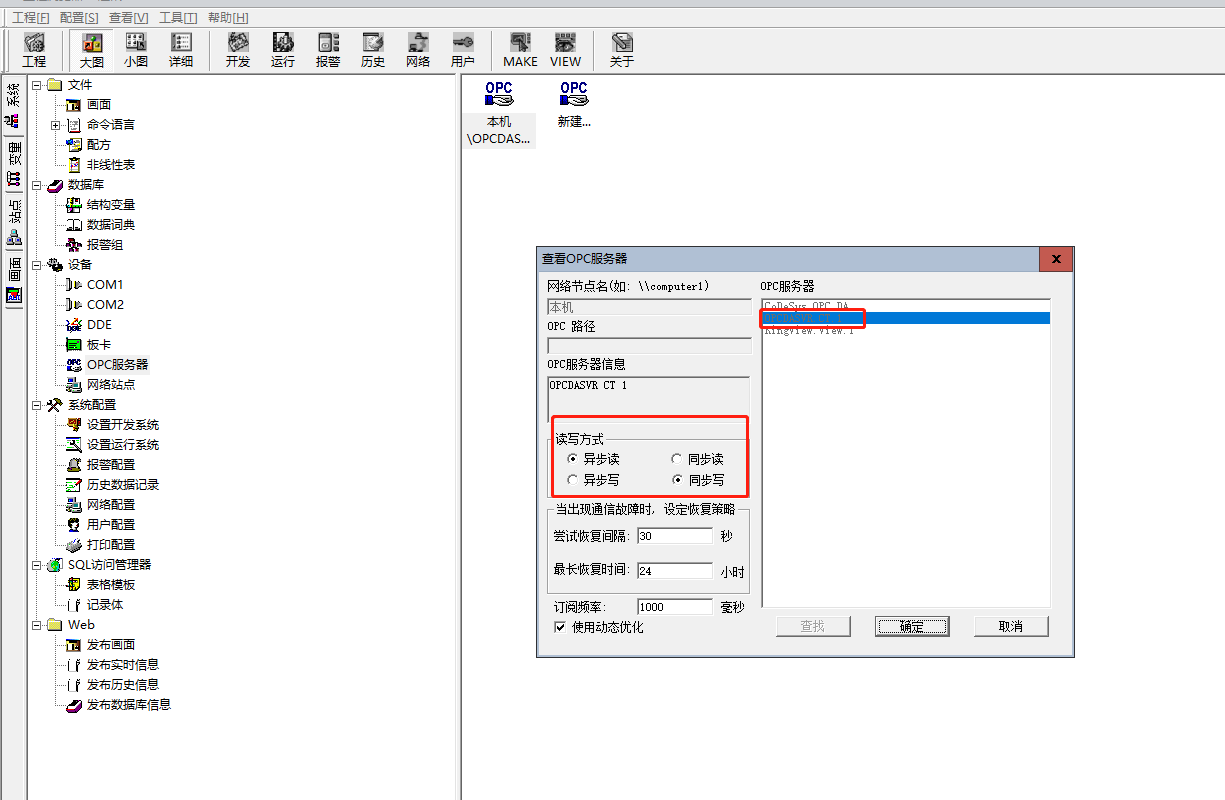Open the 工程[F] menu
This screenshot has height=800, width=1225.
(x=31, y=17)
